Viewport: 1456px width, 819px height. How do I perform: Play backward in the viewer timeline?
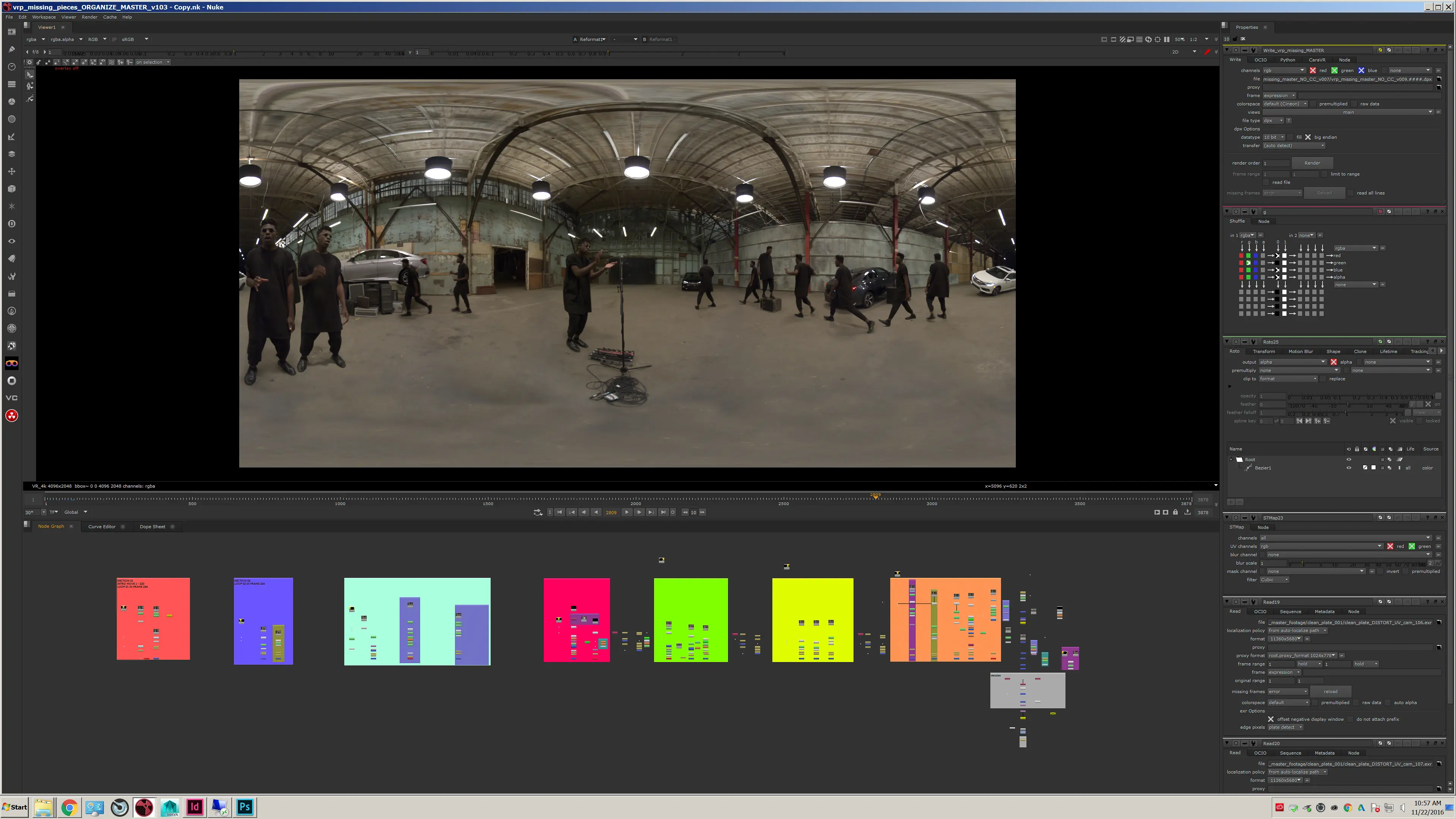[596, 513]
